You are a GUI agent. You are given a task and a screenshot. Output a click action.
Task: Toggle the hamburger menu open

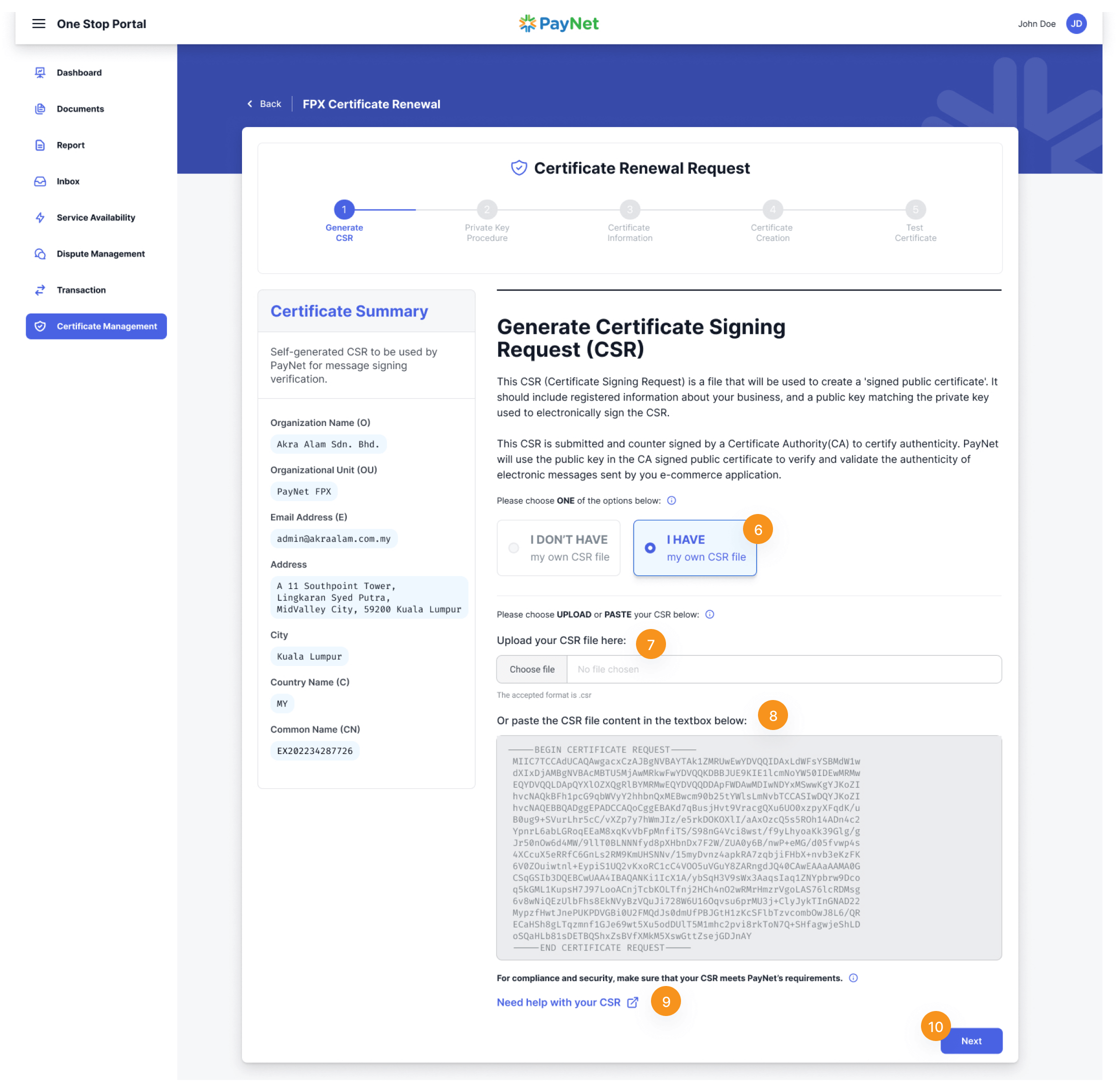pyautogui.click(x=39, y=23)
